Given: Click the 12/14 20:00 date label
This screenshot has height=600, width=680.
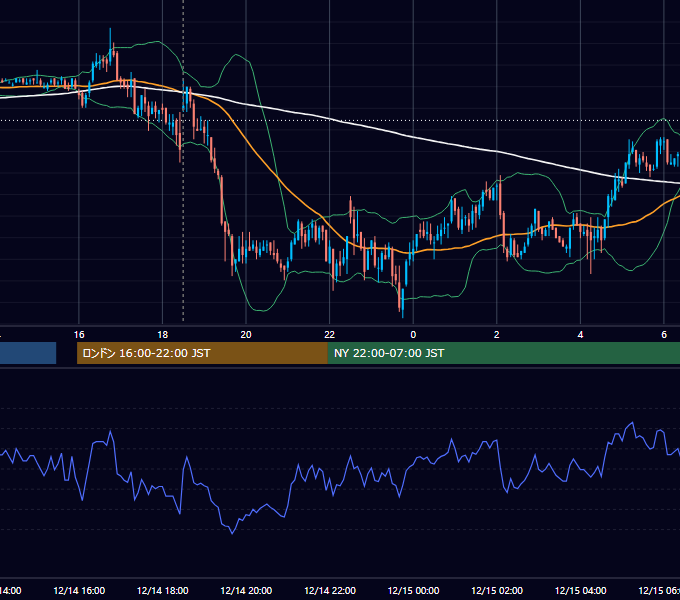Looking at the screenshot, I should click(246, 590).
